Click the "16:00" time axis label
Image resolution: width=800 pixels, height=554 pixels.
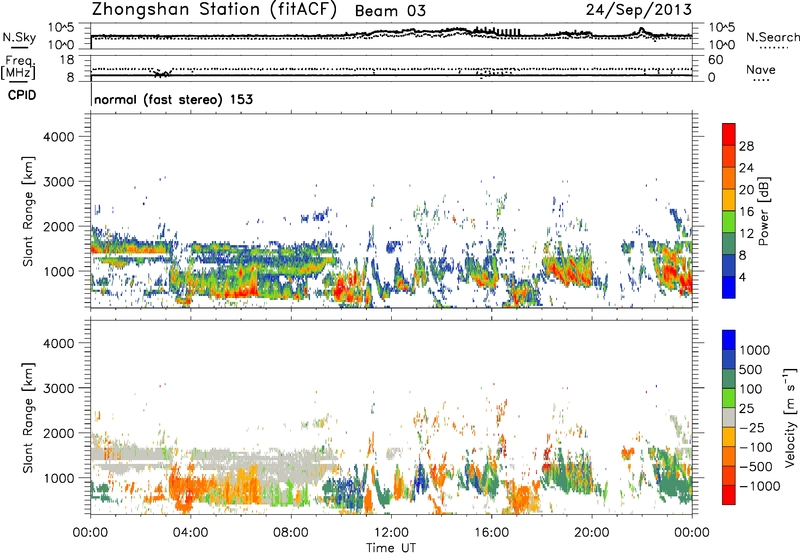point(491,533)
